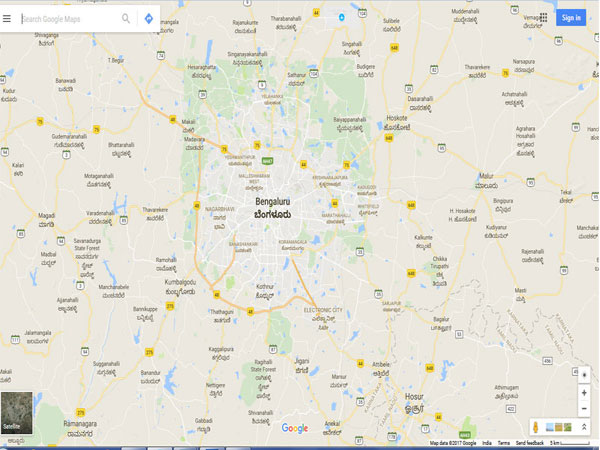Open directions with the blue arrow icon
This screenshot has width=600, height=450.
coord(148,18)
